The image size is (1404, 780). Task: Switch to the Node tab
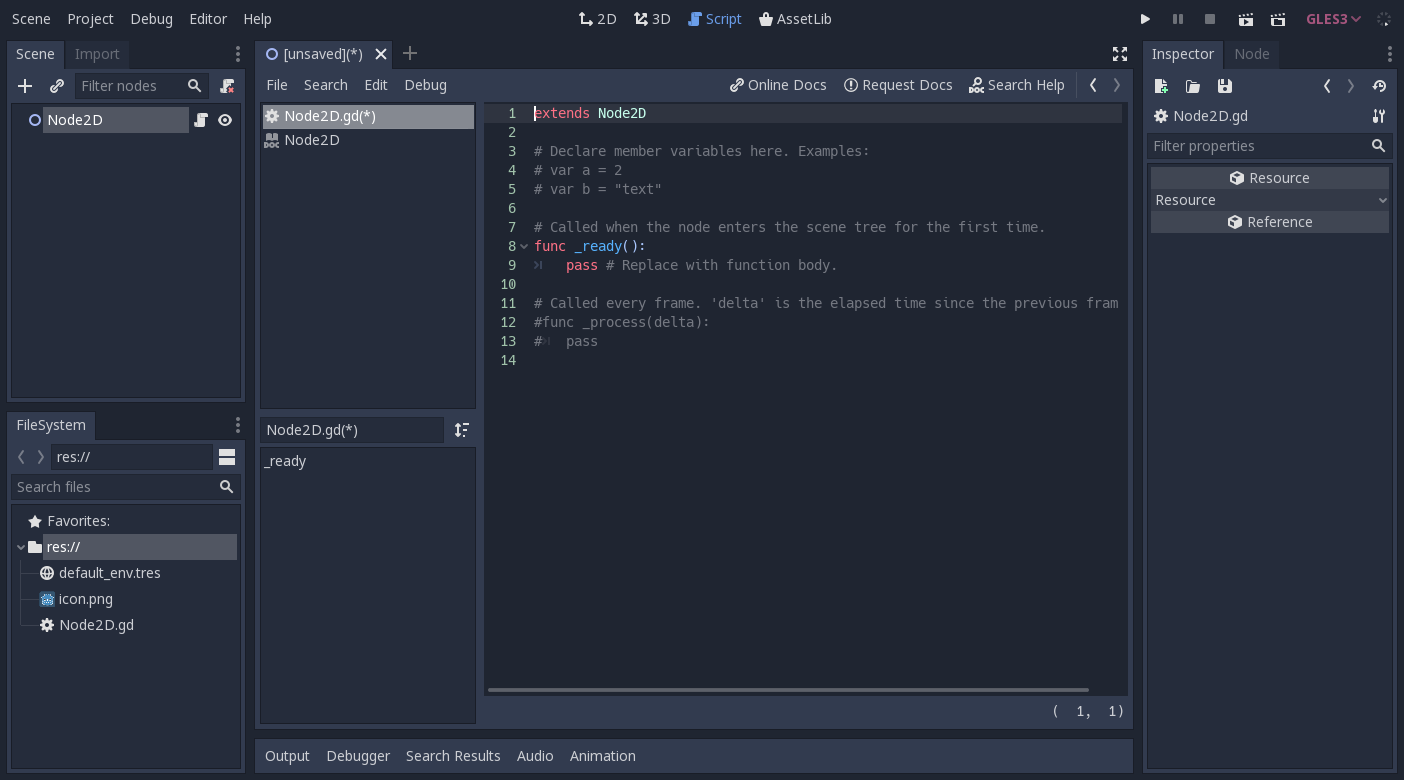[1251, 54]
